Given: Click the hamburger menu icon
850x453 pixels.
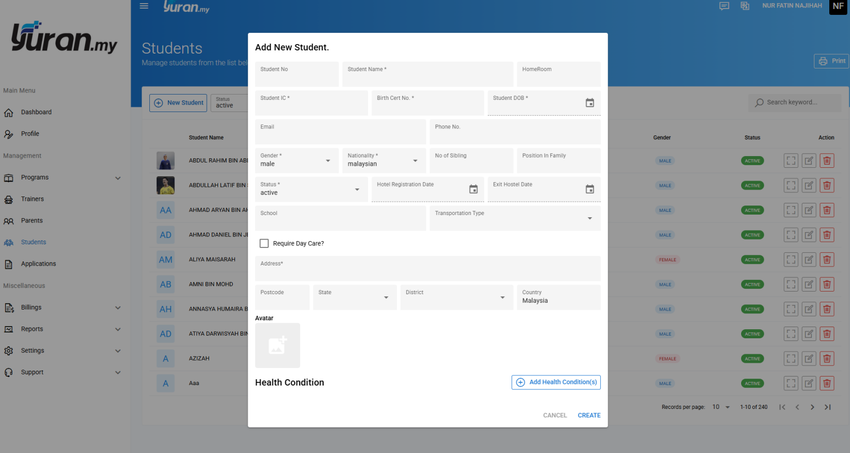Looking at the screenshot, I should point(144,6).
